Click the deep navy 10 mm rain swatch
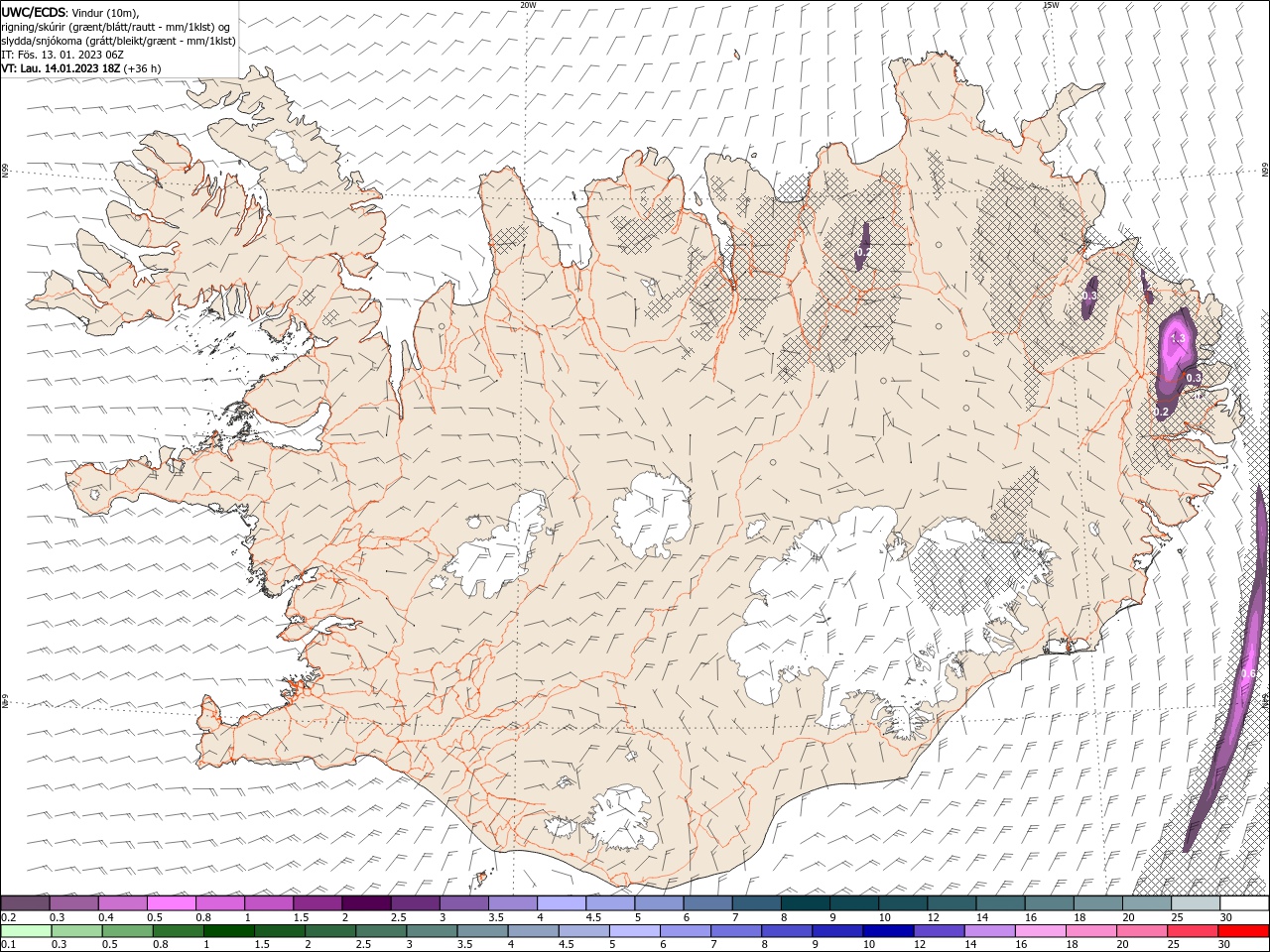Screen dimensions: 1270x952 (887, 930)
